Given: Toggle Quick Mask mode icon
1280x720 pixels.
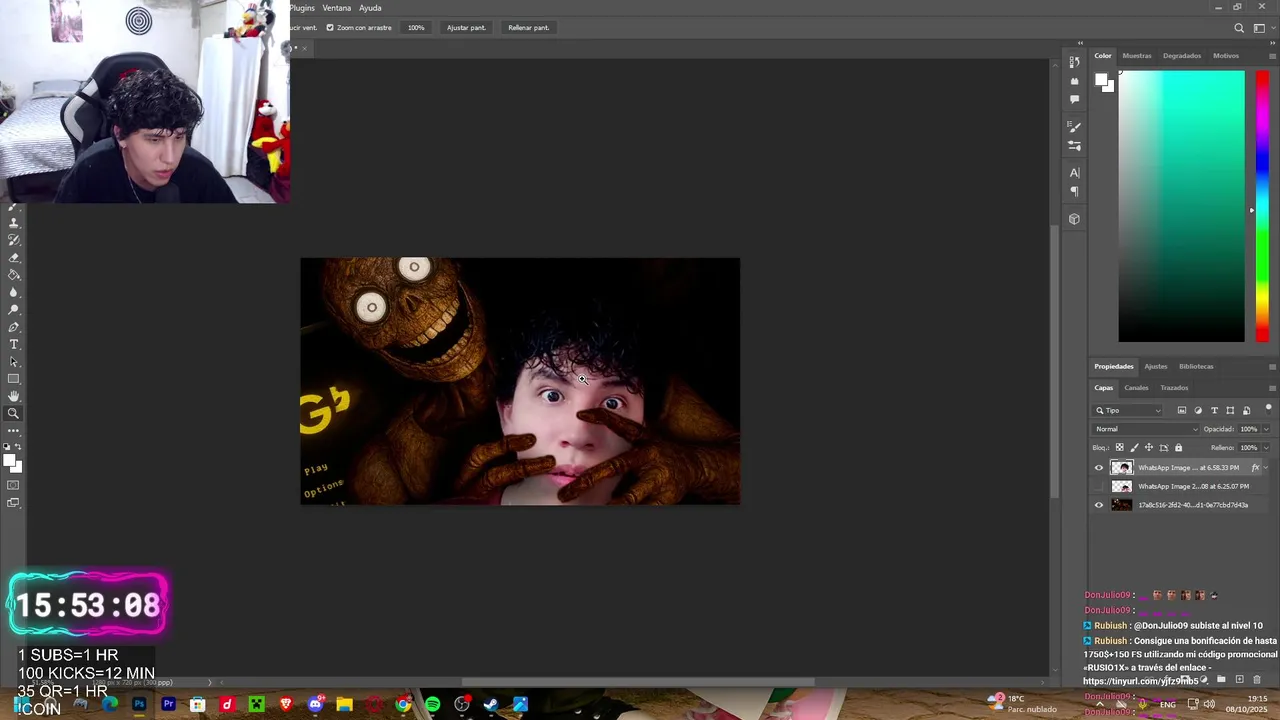Looking at the screenshot, I should coord(14,485).
